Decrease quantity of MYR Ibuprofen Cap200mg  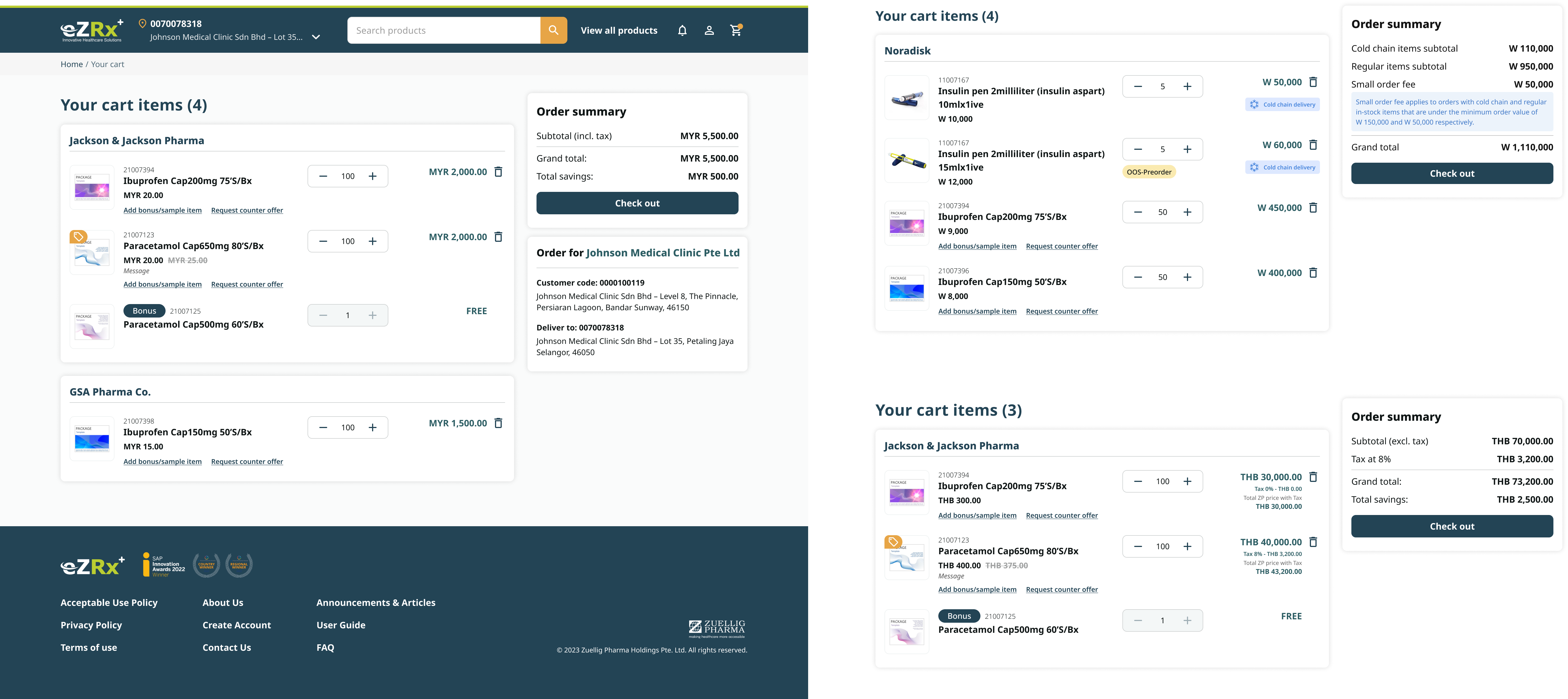pyautogui.click(x=323, y=176)
